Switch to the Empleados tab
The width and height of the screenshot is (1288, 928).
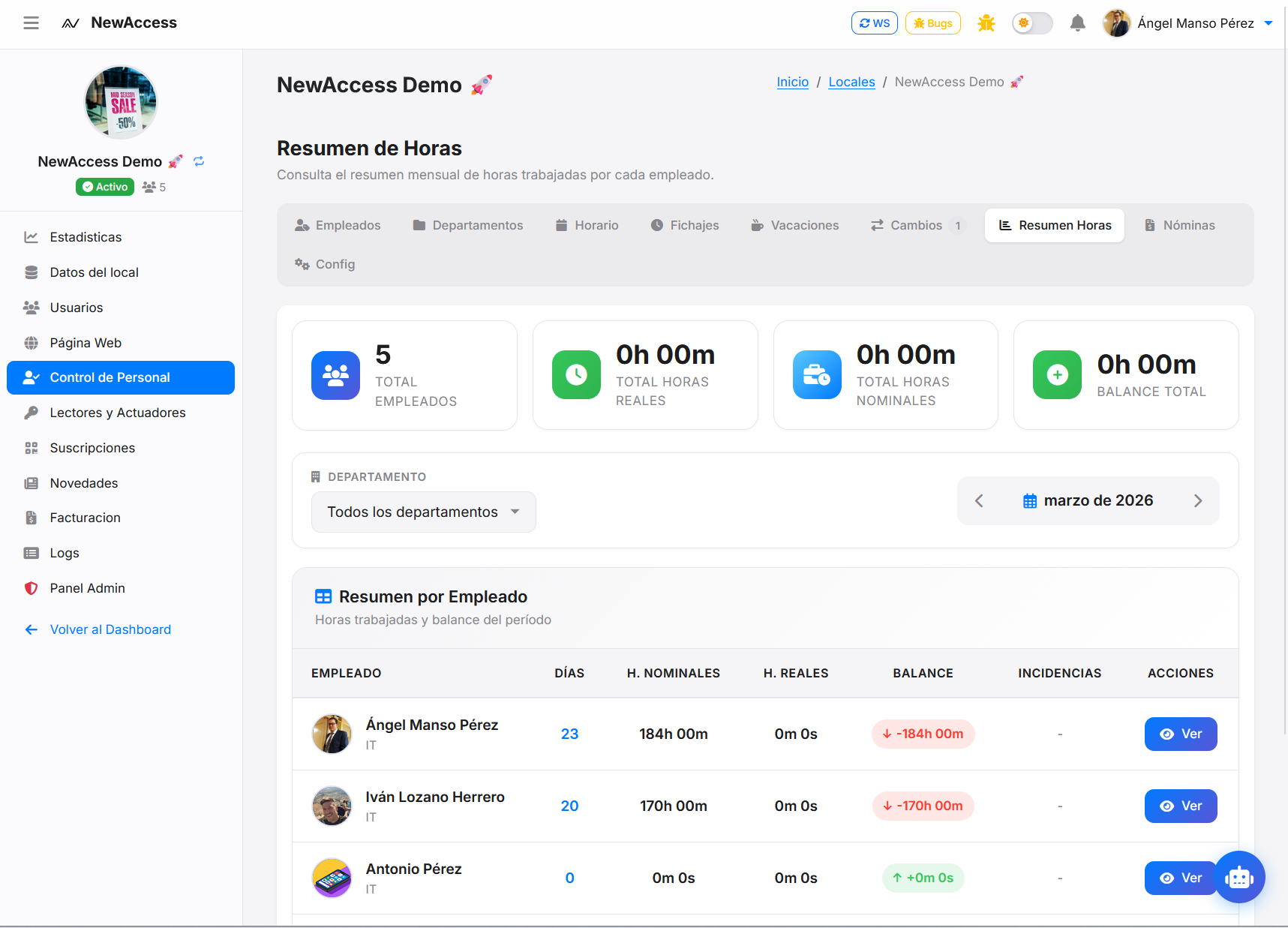[338, 226]
